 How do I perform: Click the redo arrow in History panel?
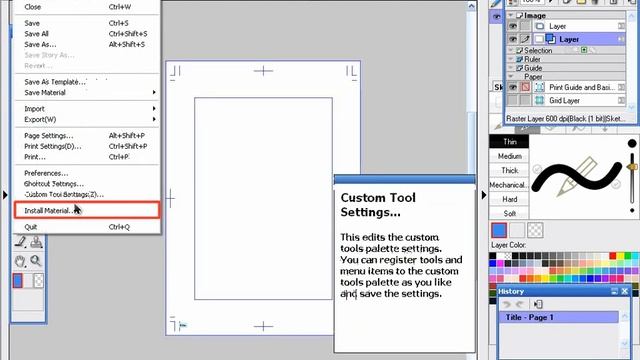coord(520,304)
